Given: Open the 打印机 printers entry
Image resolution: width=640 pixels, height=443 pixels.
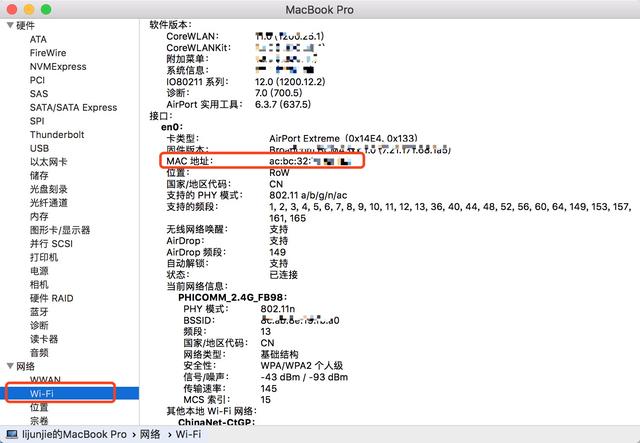Looking at the screenshot, I should click(x=44, y=257).
